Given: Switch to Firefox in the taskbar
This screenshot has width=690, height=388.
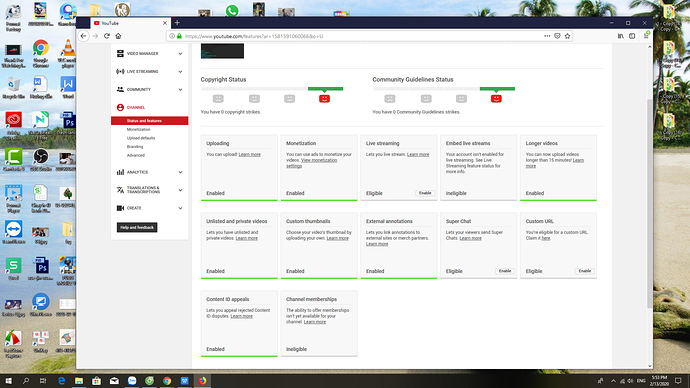Looking at the screenshot, I should pos(202,381).
